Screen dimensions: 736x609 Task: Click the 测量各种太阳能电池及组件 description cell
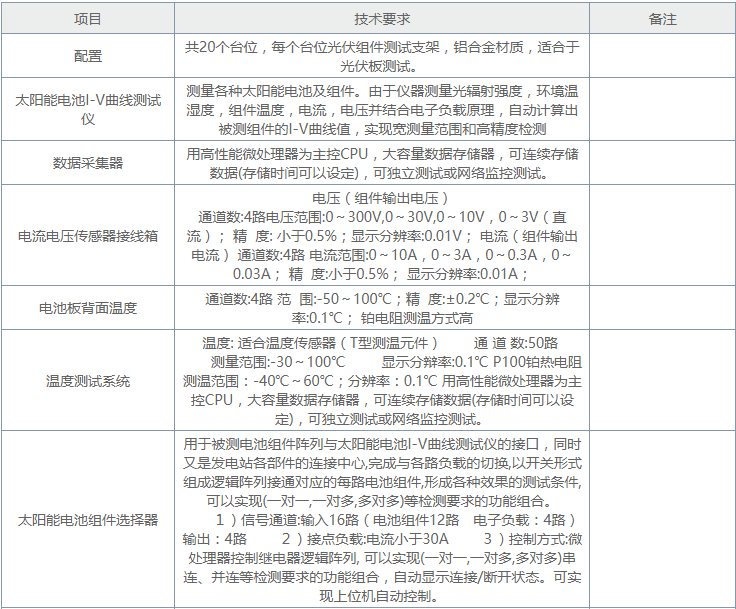pyautogui.click(x=381, y=109)
